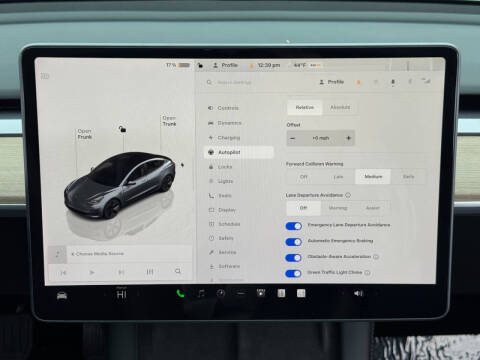
Task: Toggle Green Traffic Light Chime switch
Action: click(x=294, y=274)
